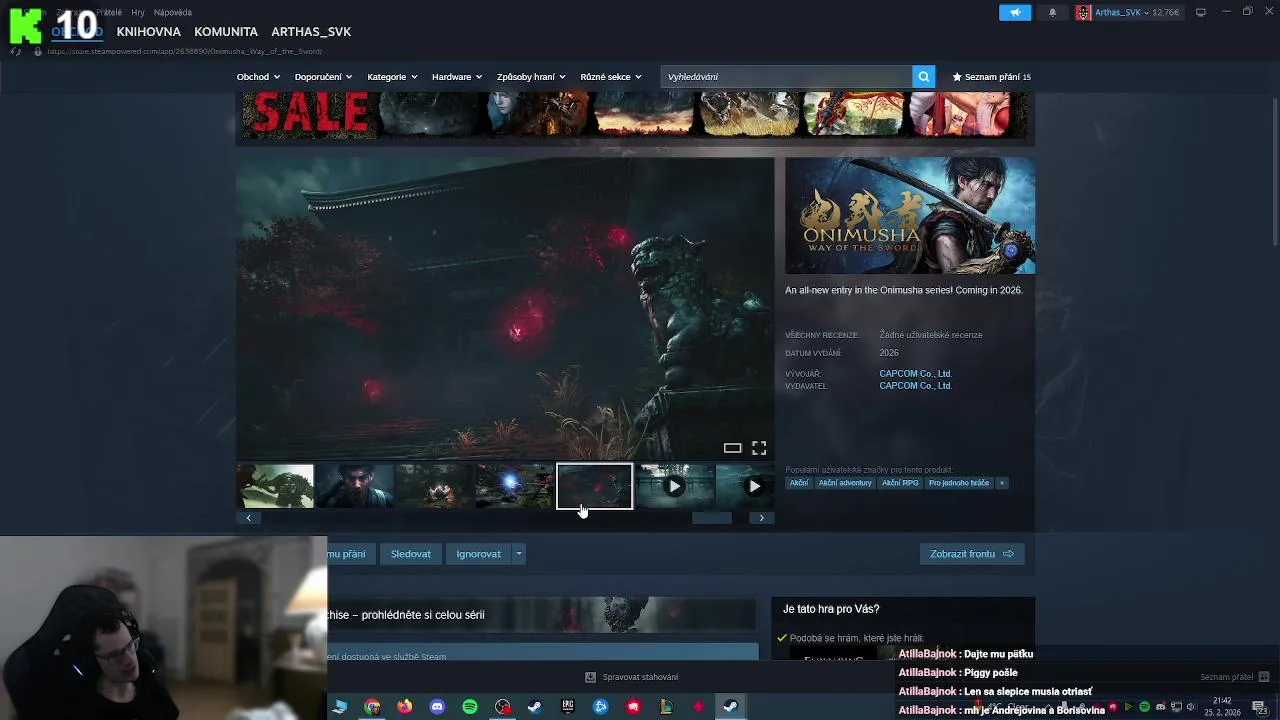Image resolution: width=1280 pixels, height=720 pixels.
Task: Click the Sledovat button
Action: pyautogui.click(x=411, y=554)
